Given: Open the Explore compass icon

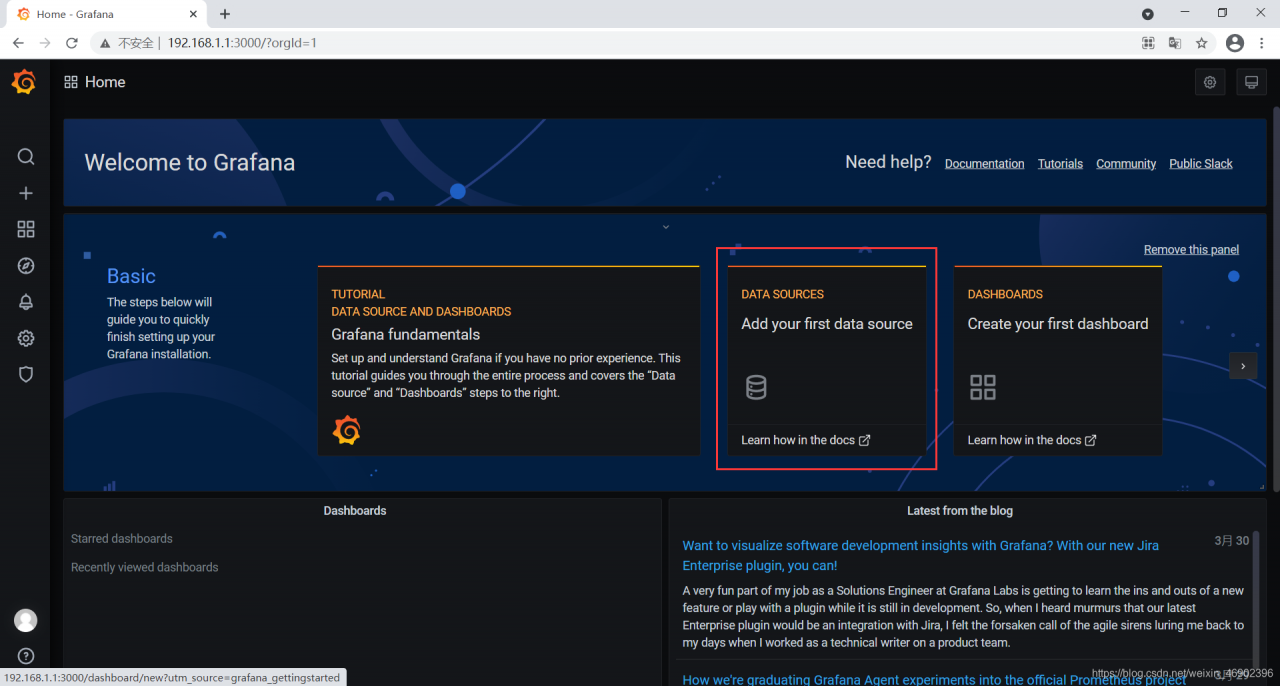Looking at the screenshot, I should click(26, 266).
